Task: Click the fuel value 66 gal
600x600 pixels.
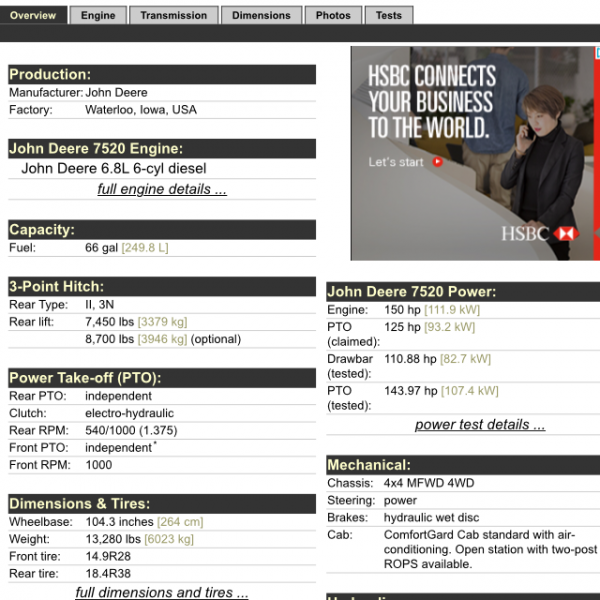Action: (101, 248)
